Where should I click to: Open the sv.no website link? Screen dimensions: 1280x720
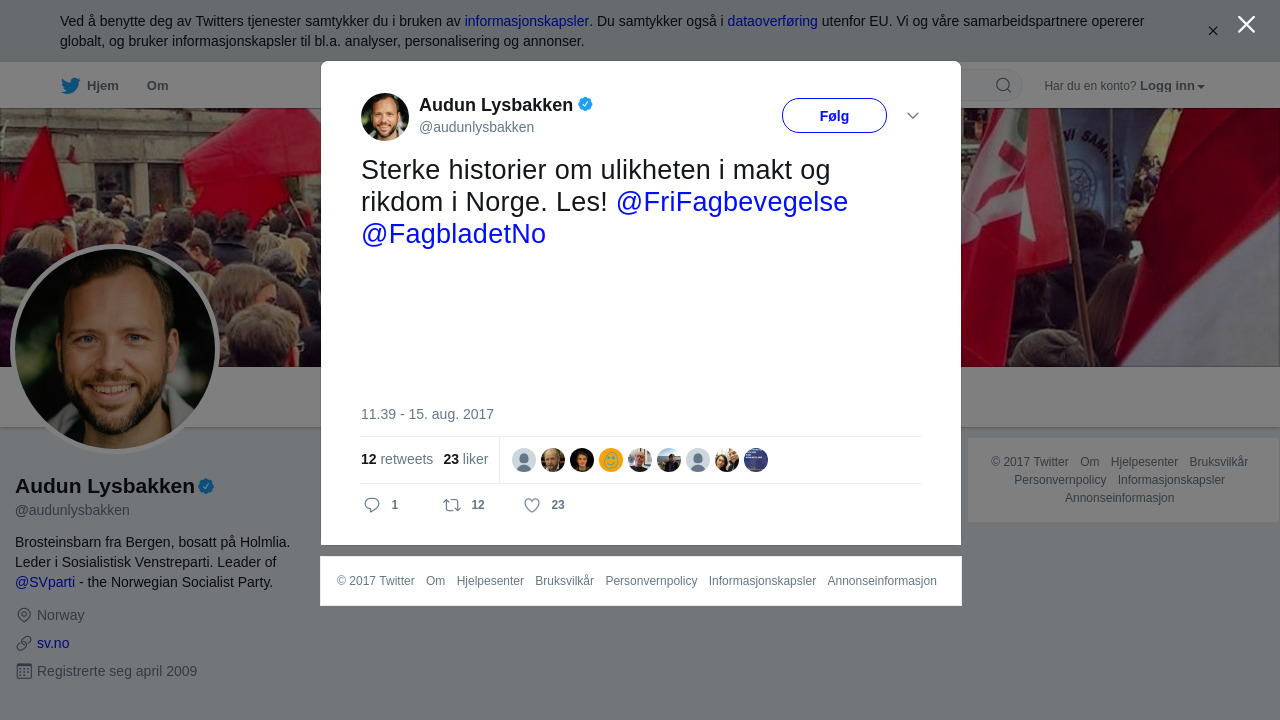coord(53,643)
